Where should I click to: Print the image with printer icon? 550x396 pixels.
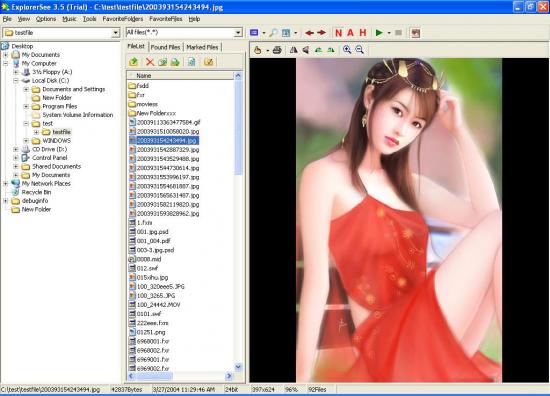coord(277,50)
